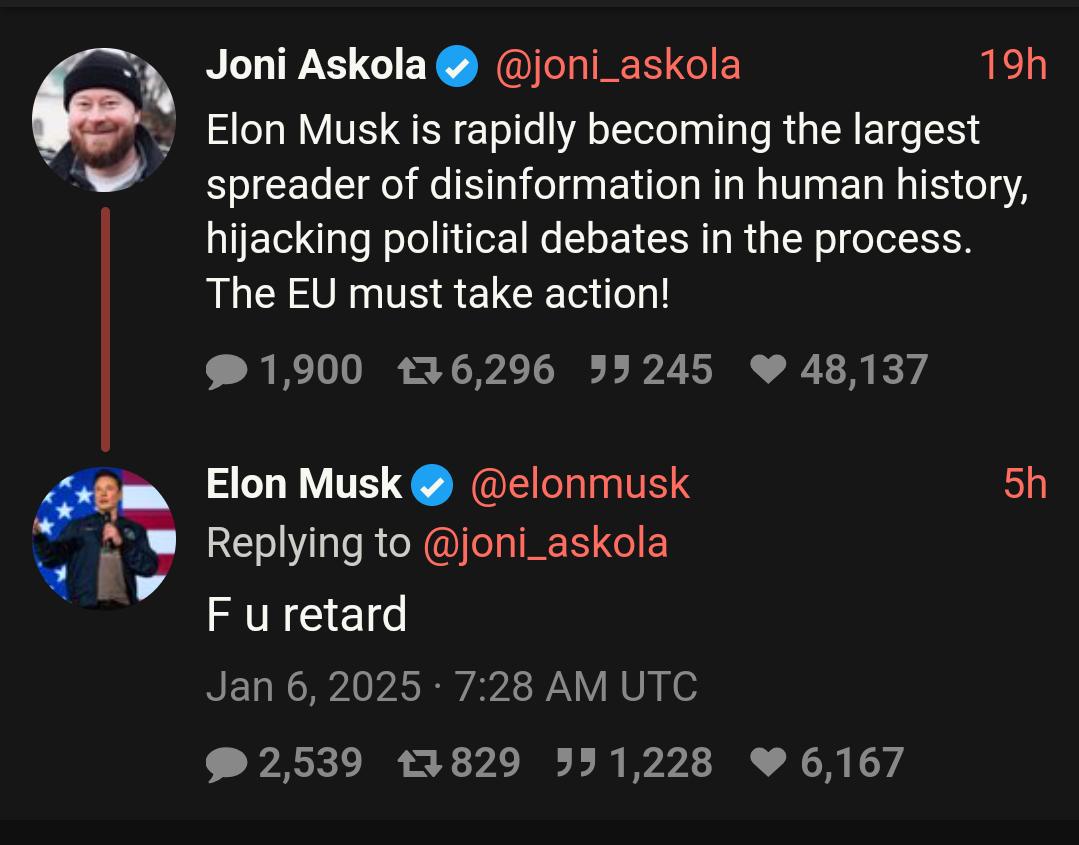Viewport: 1079px width, 845px height.
Task: Click the quote icon on Joni Askola's tweet
Action: (x=610, y=370)
